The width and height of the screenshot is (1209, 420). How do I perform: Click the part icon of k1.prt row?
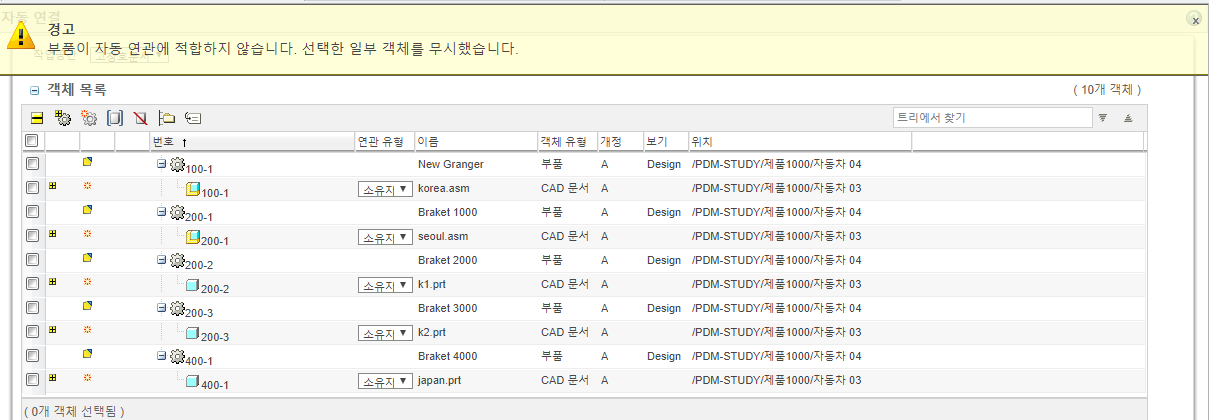193,285
